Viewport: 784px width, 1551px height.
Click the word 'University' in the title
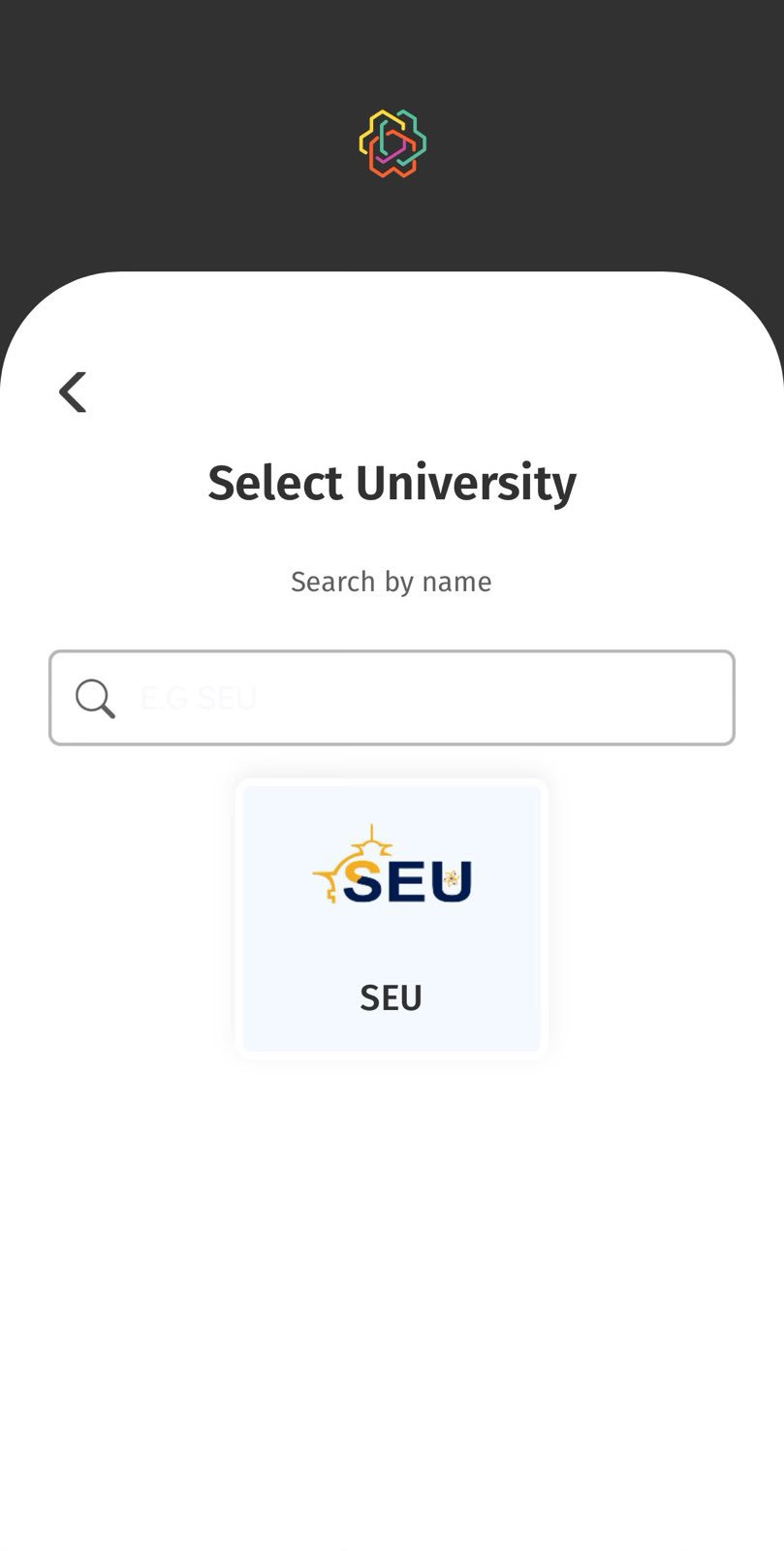point(465,483)
